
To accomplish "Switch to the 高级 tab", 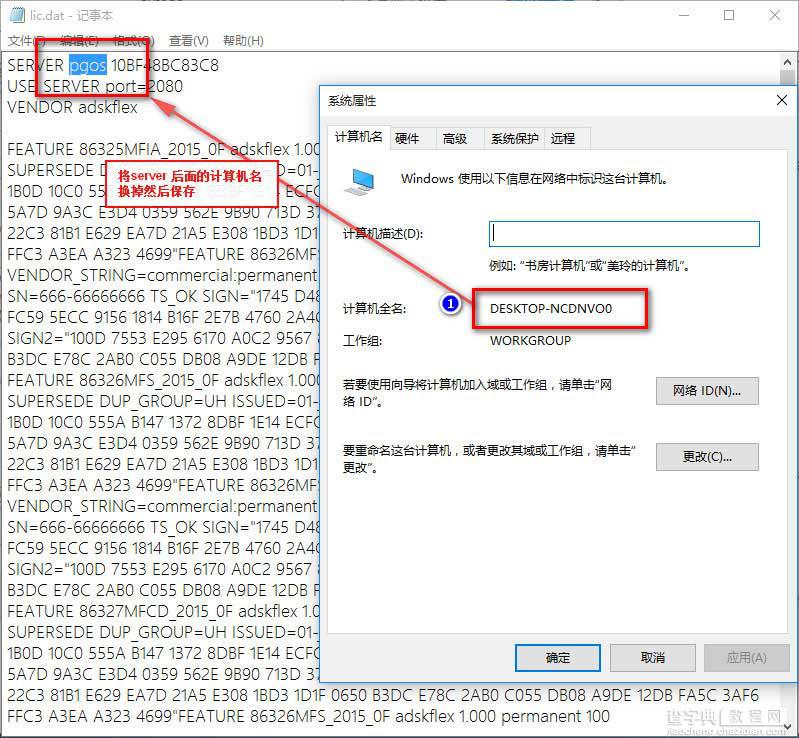I will pyautogui.click(x=455, y=139).
